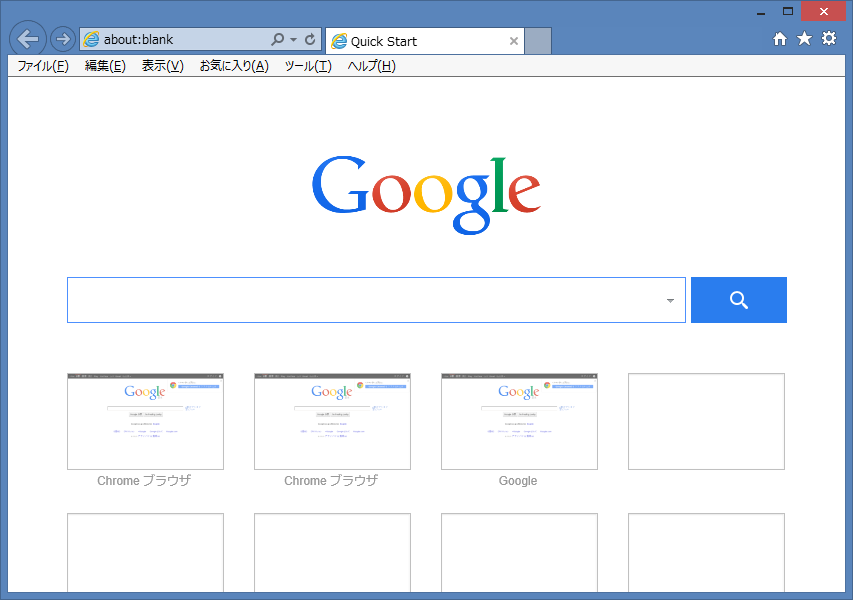The width and height of the screenshot is (853, 600).
Task: Open the Home page via house icon
Action: [x=780, y=39]
